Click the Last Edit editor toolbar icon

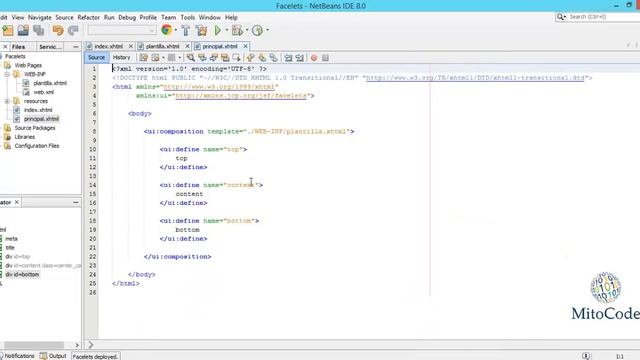coord(144,58)
